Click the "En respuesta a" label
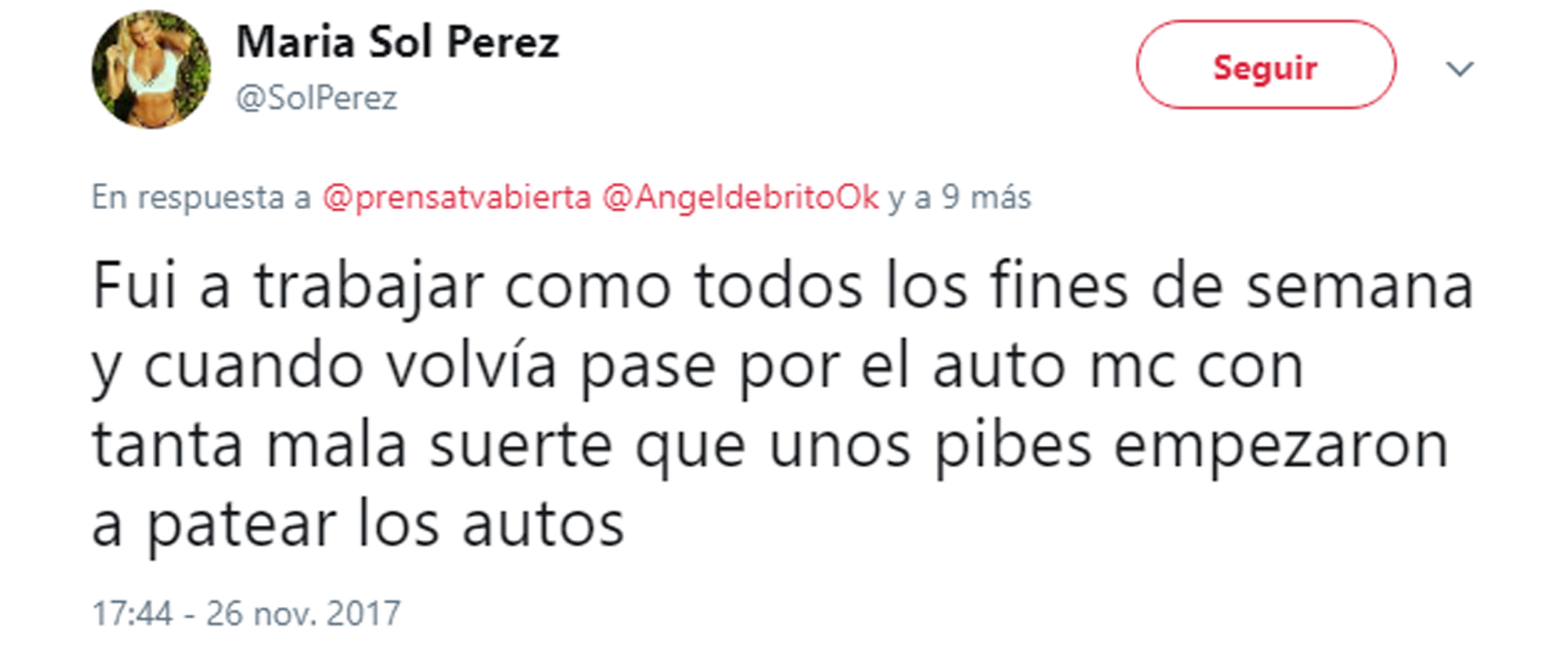The height and width of the screenshot is (655, 1568). coord(202,198)
